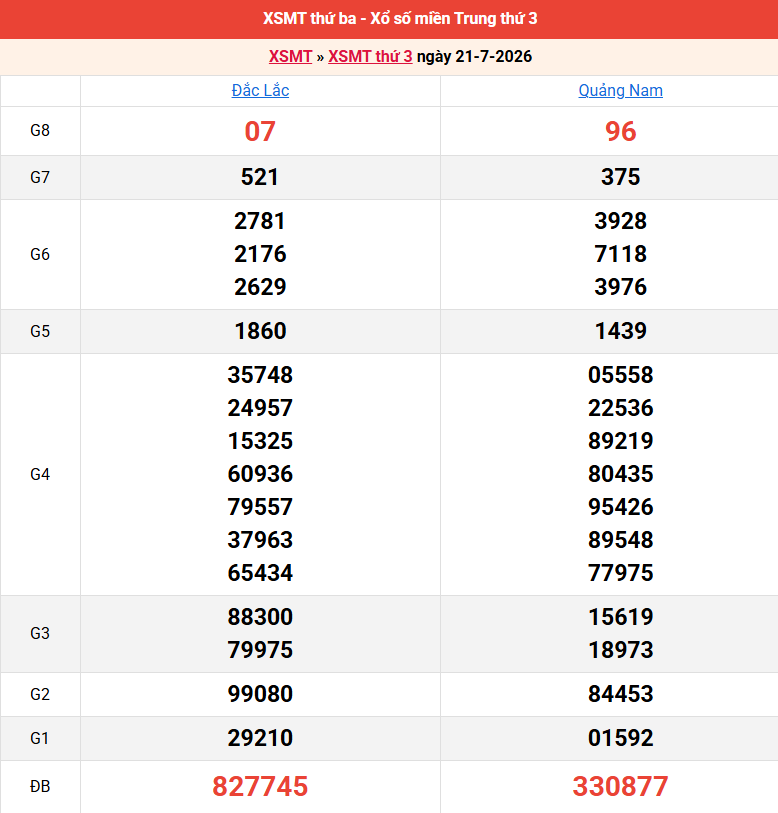The image size is (778, 813).
Task: Click the G7 row label
Action: pos(40,177)
